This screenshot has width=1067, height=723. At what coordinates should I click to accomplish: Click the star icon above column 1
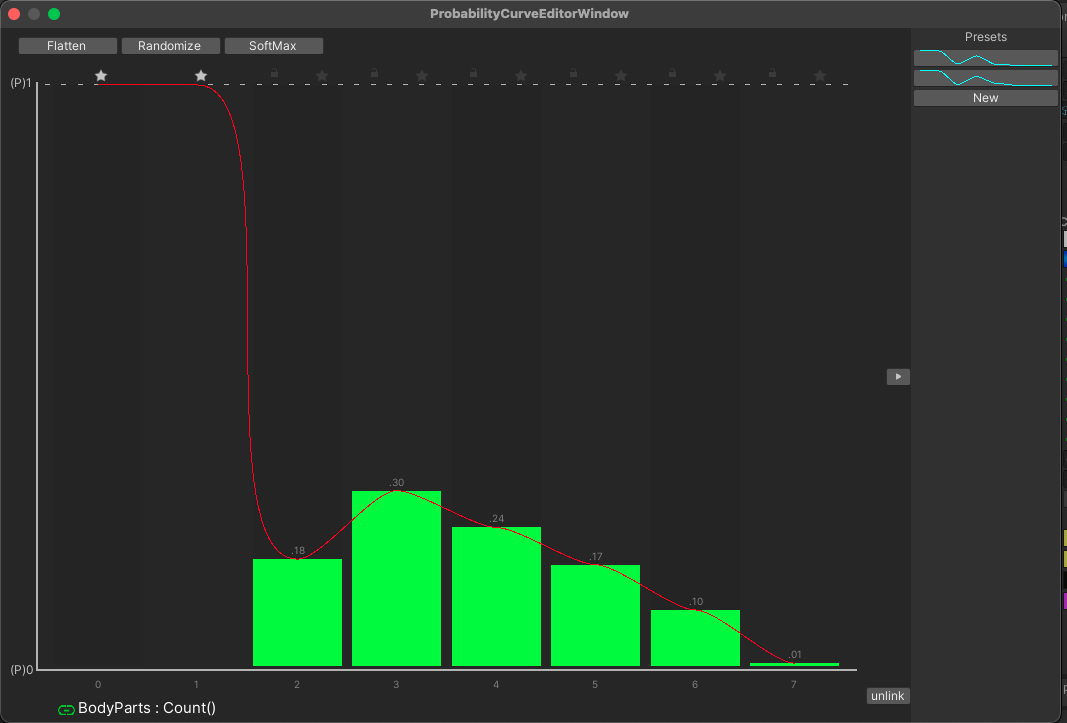[x=201, y=76]
